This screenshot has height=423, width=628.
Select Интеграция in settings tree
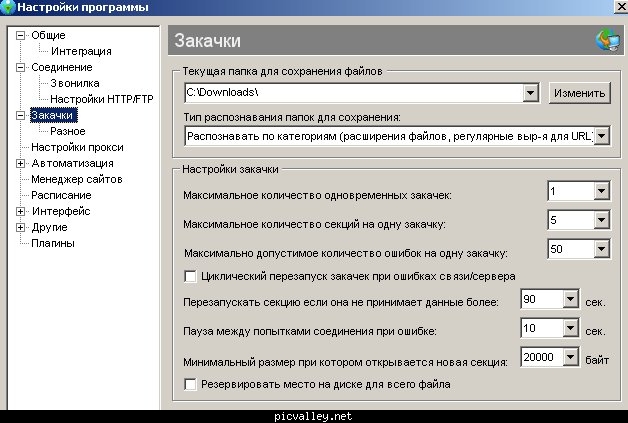(x=81, y=51)
